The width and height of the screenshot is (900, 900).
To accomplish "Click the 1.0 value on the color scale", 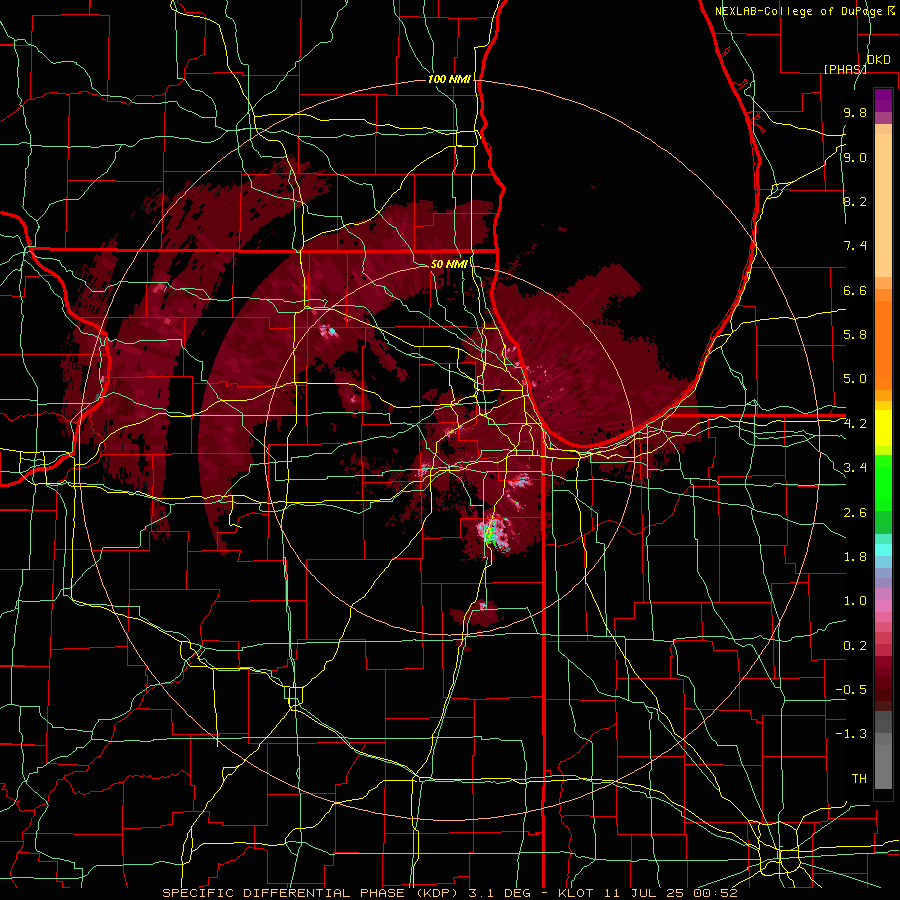I will 855,601.
